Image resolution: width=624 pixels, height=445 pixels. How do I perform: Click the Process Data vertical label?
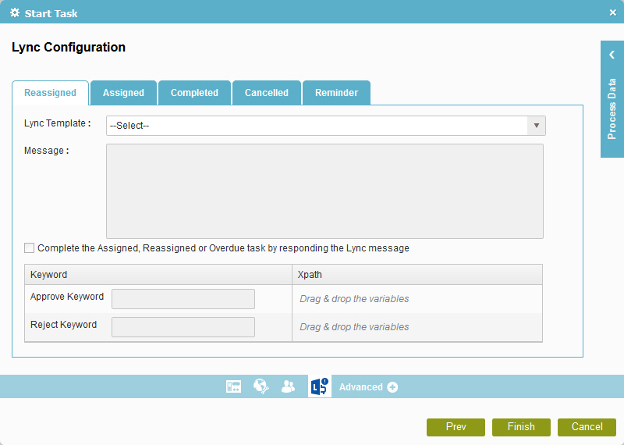(x=612, y=109)
